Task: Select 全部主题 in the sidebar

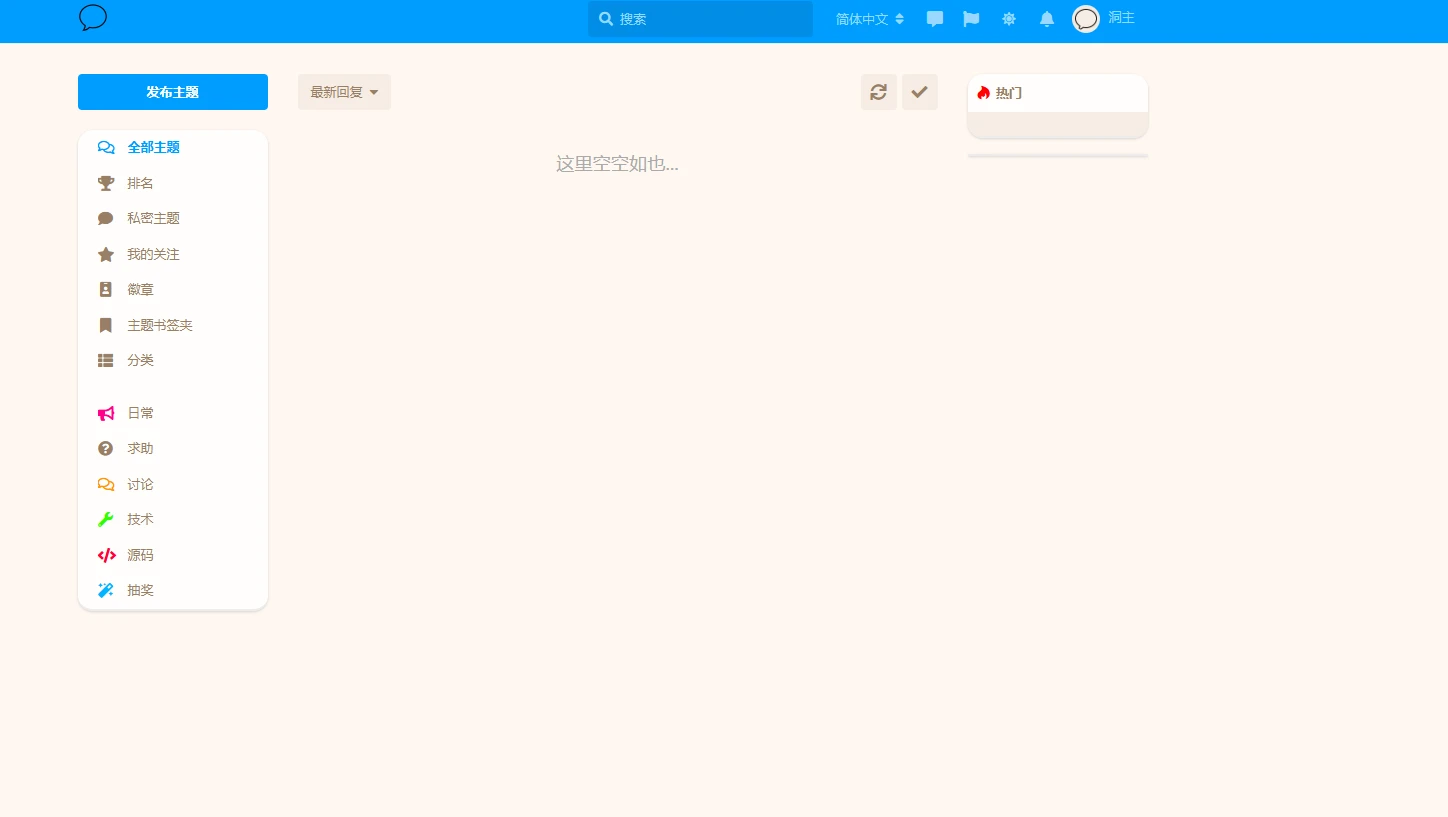Action: coord(153,148)
